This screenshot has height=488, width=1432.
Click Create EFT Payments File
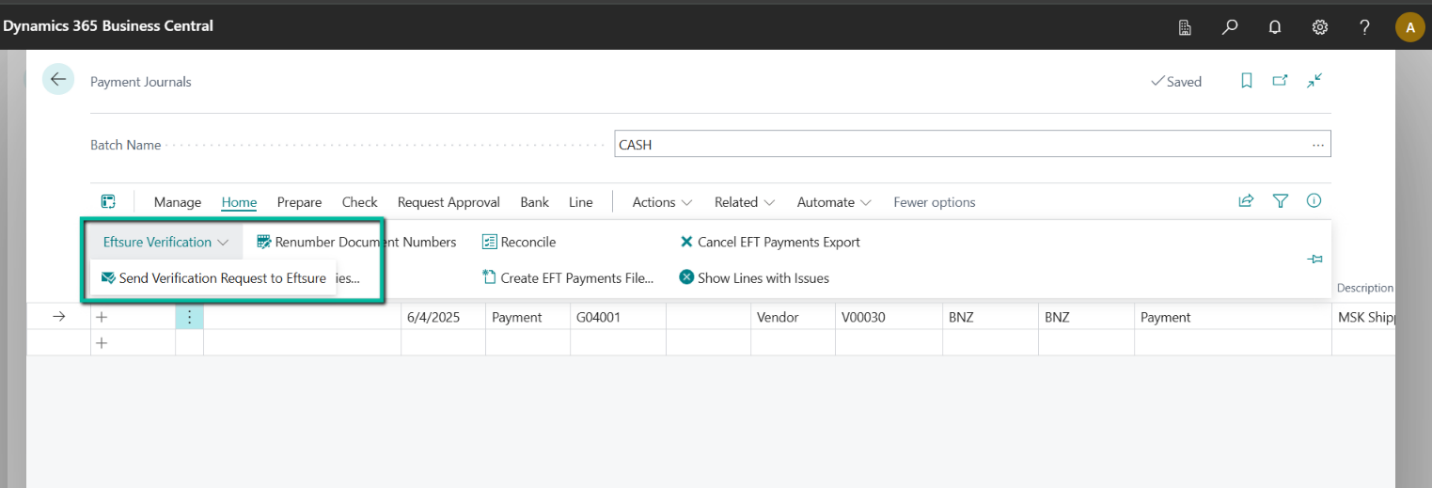(x=567, y=278)
